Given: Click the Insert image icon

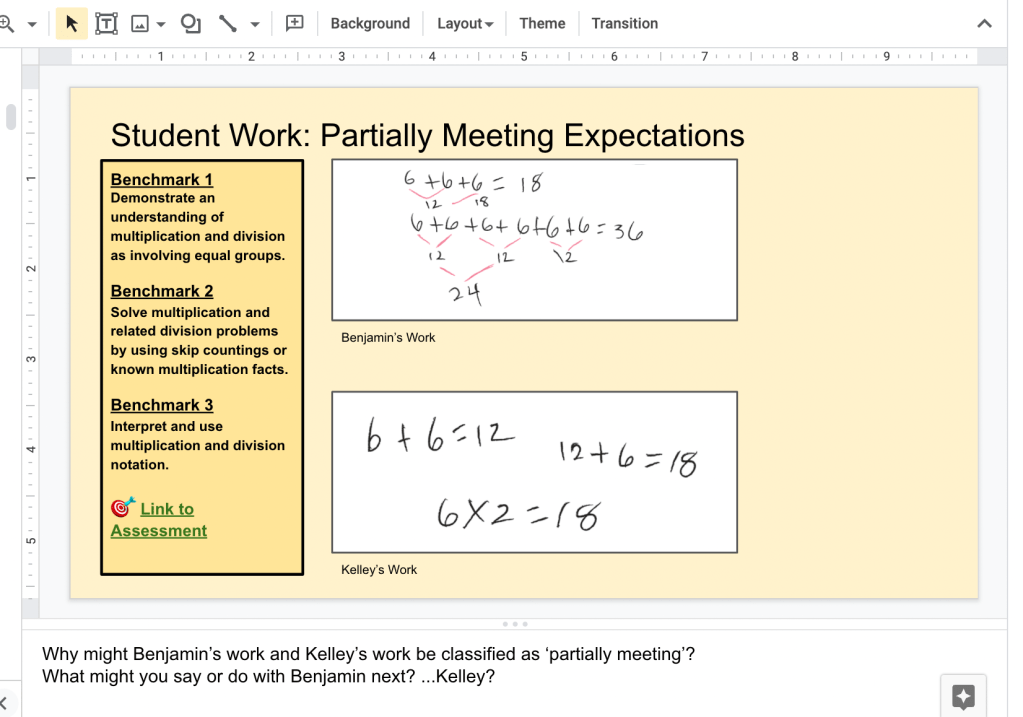Looking at the screenshot, I should pos(140,23).
